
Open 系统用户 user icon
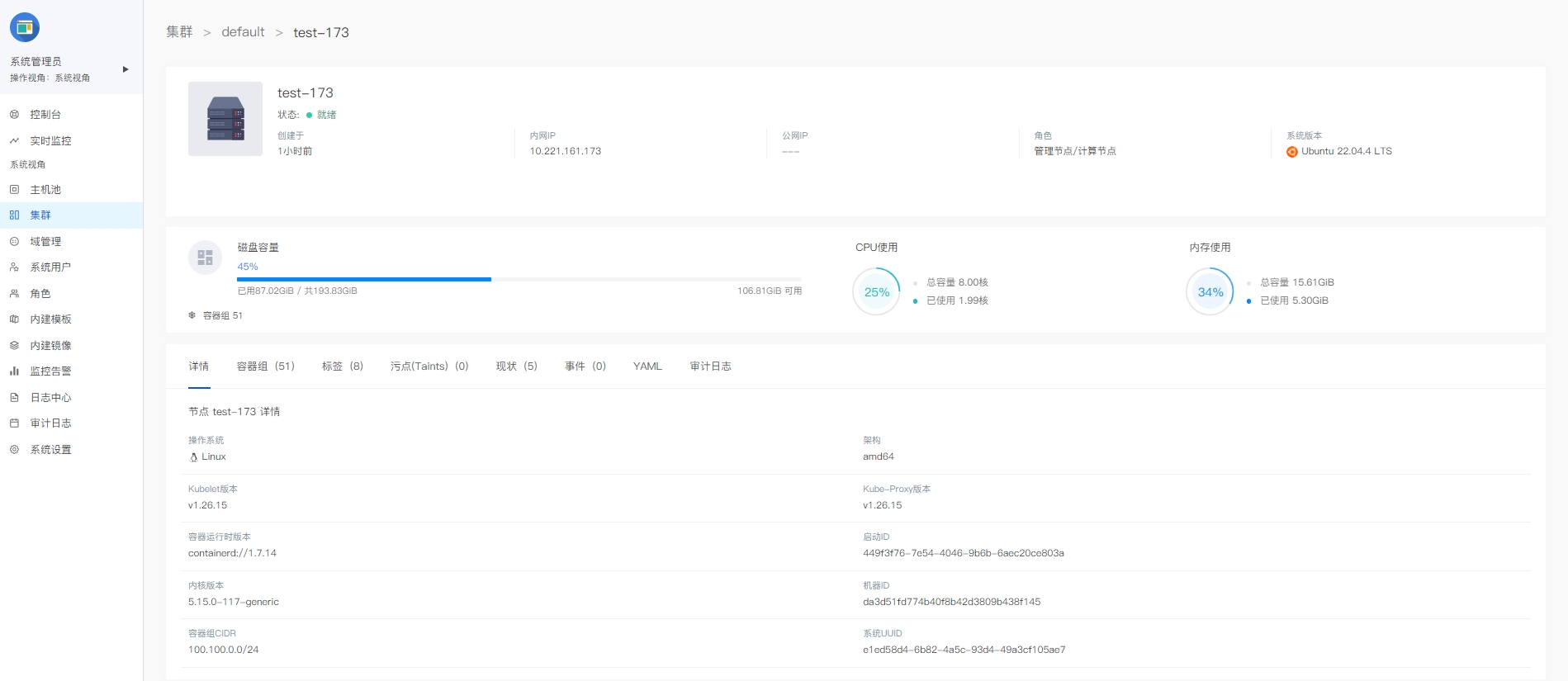[14, 267]
